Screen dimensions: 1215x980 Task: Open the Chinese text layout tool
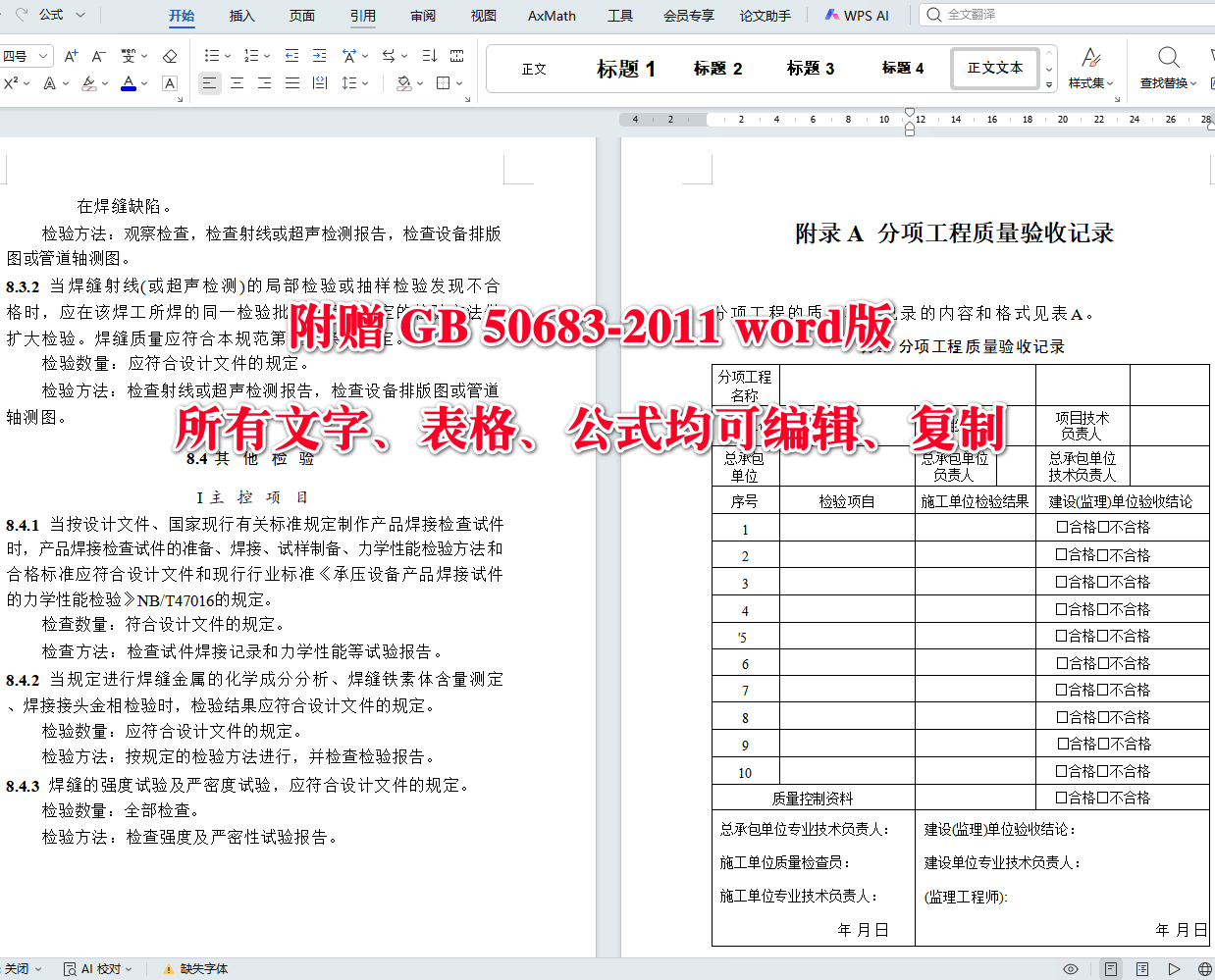coord(349,56)
